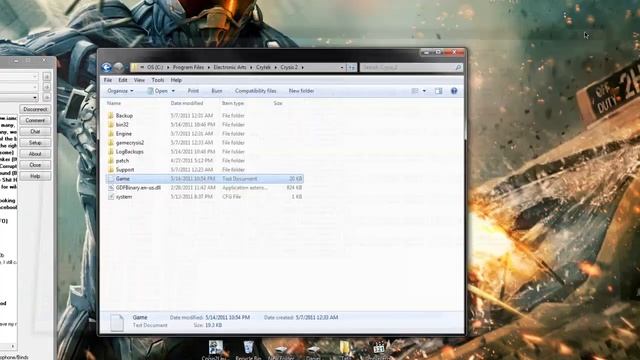The height and width of the screenshot is (360, 640).
Task: Select the Support folder icon
Action: click(x=111, y=169)
